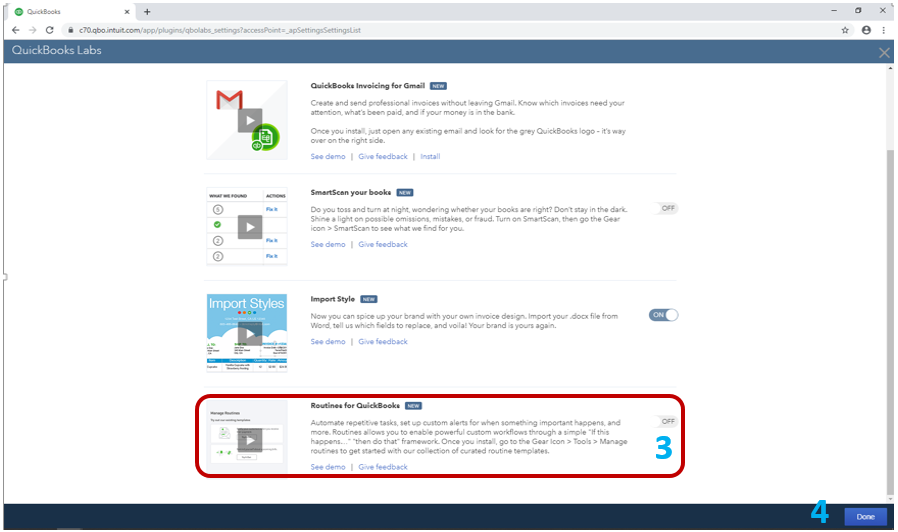Image resolution: width=898 pixels, height=532 pixels.
Task: Install QuickBooks Invoicing for Gmail
Action: (430, 156)
